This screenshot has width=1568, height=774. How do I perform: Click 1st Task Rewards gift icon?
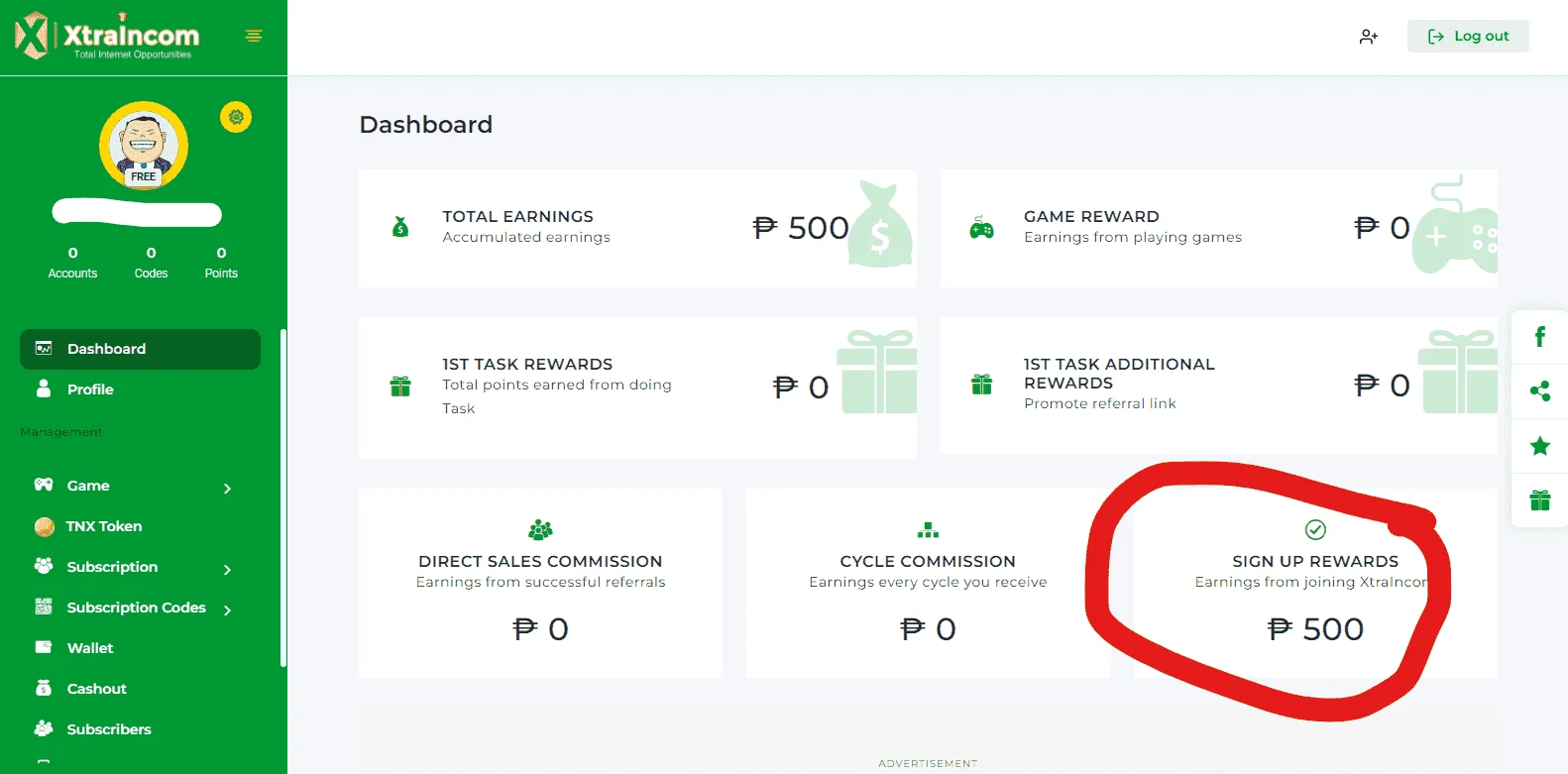coord(400,386)
